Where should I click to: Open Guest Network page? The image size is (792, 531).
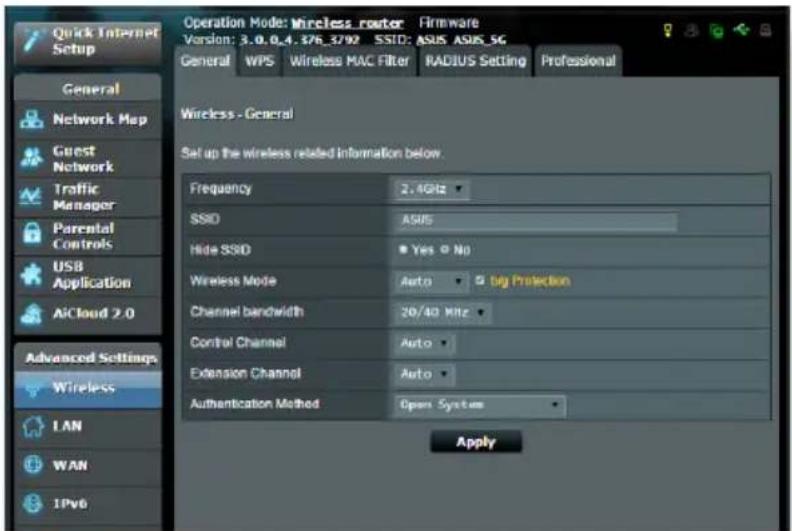coord(88,158)
